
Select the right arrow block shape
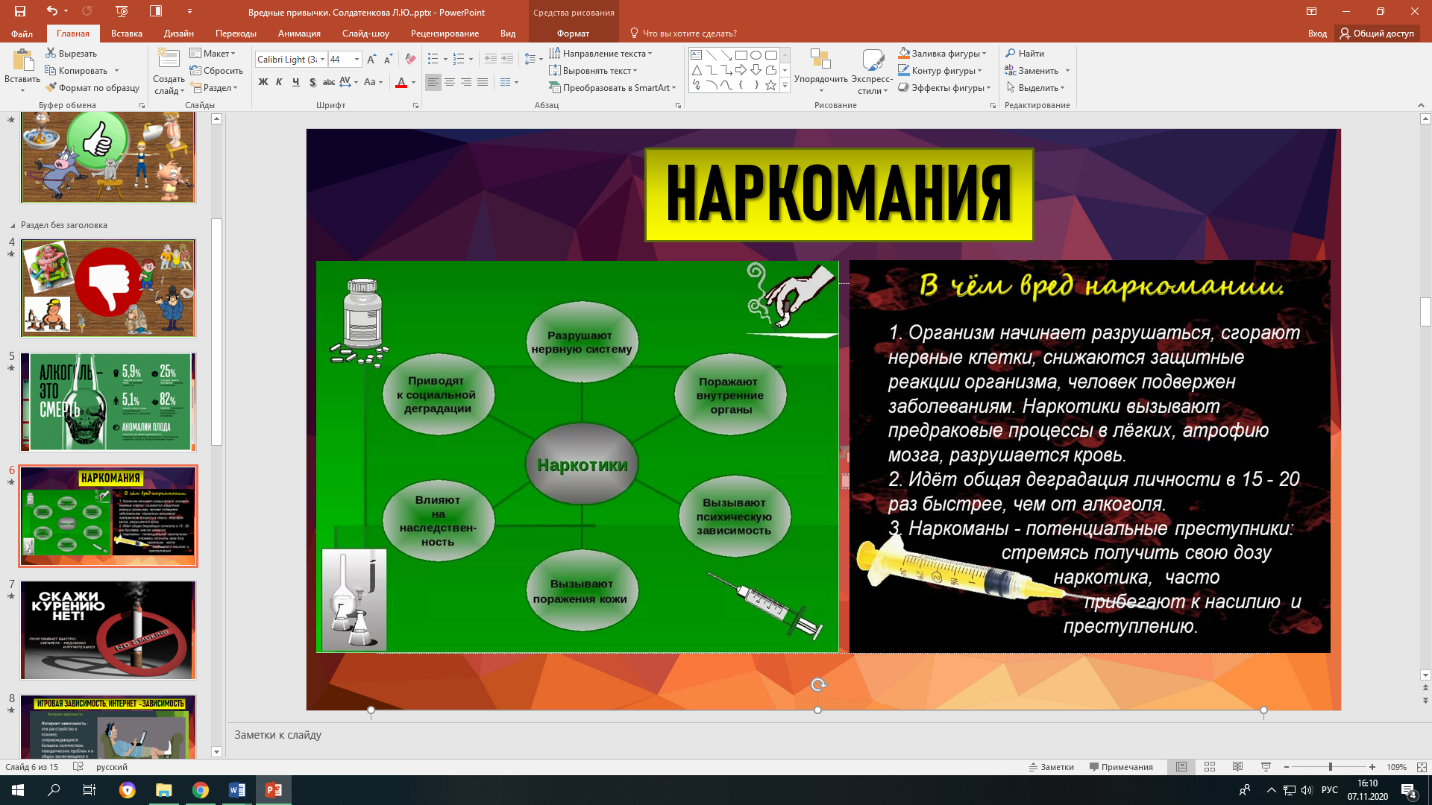[741, 70]
